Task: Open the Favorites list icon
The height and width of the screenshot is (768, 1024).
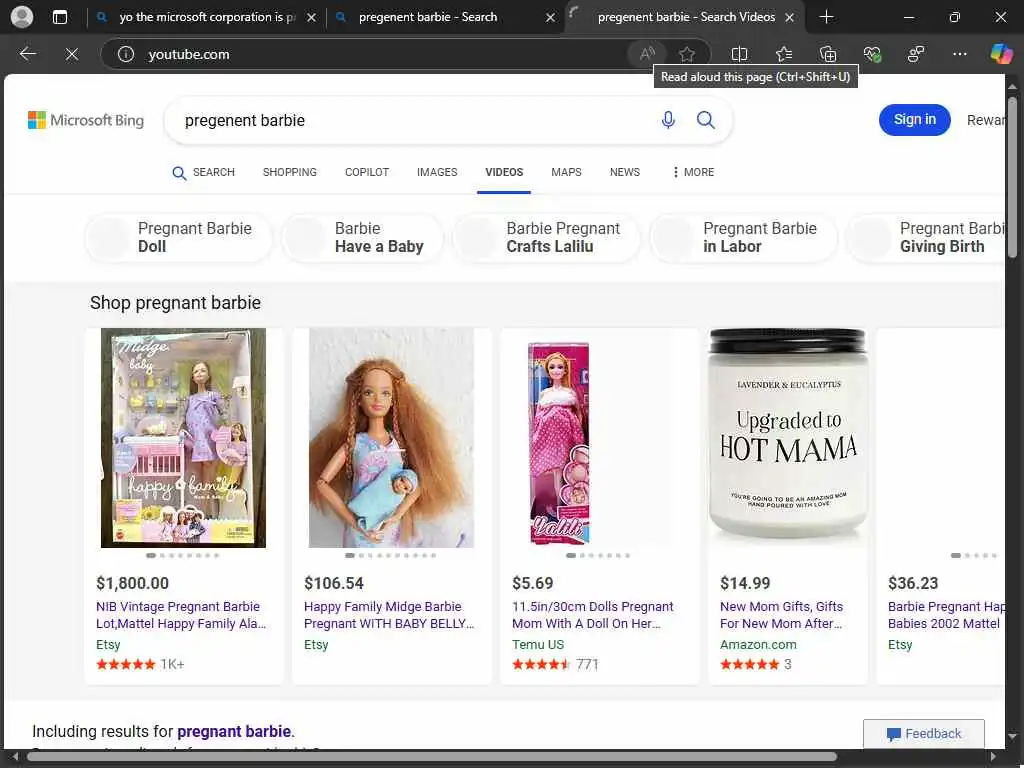Action: 784,54
